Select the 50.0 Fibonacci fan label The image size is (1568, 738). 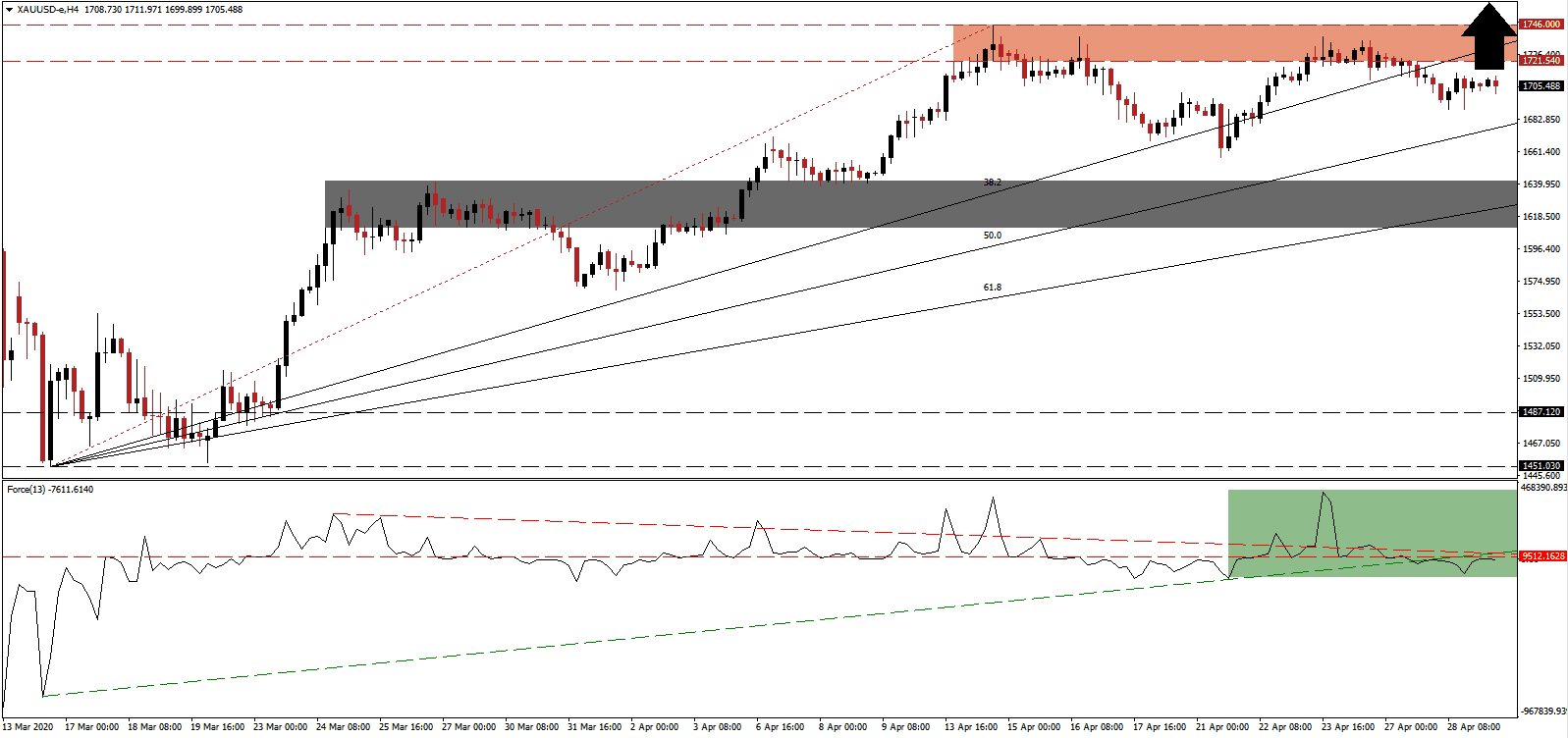[x=993, y=236]
